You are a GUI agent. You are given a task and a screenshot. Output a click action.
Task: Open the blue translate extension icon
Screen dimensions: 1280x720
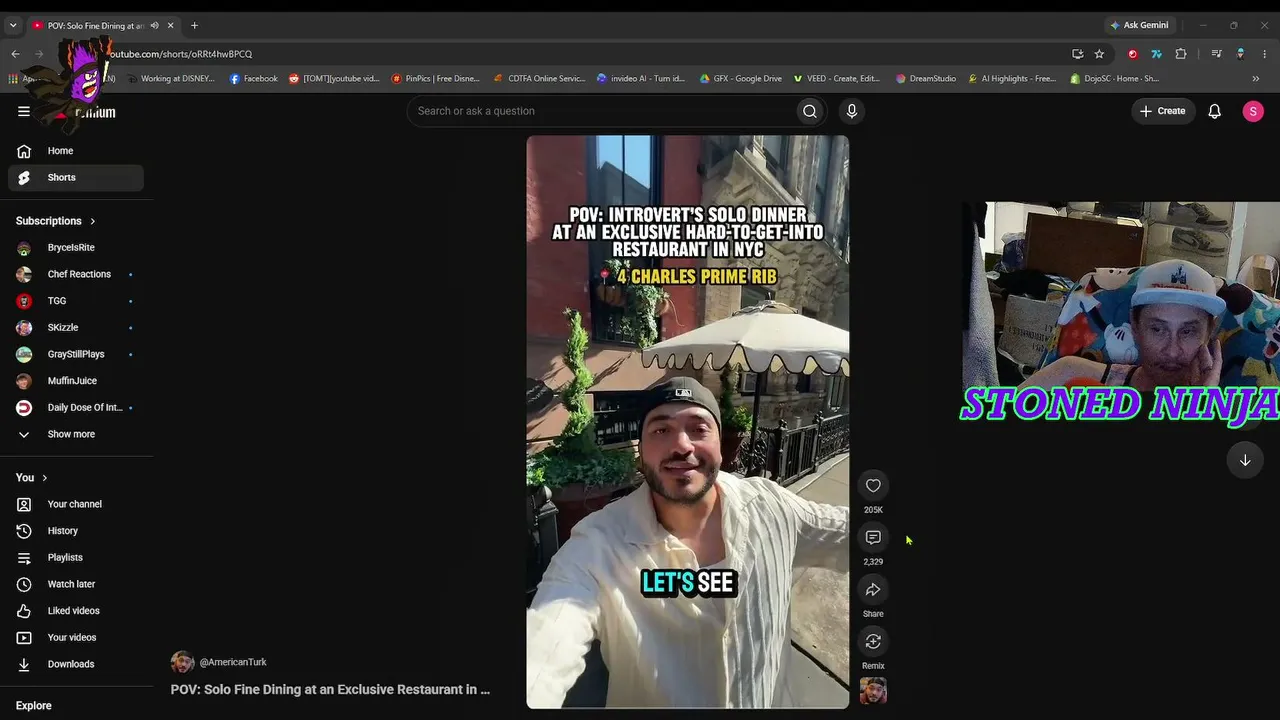coord(1156,54)
